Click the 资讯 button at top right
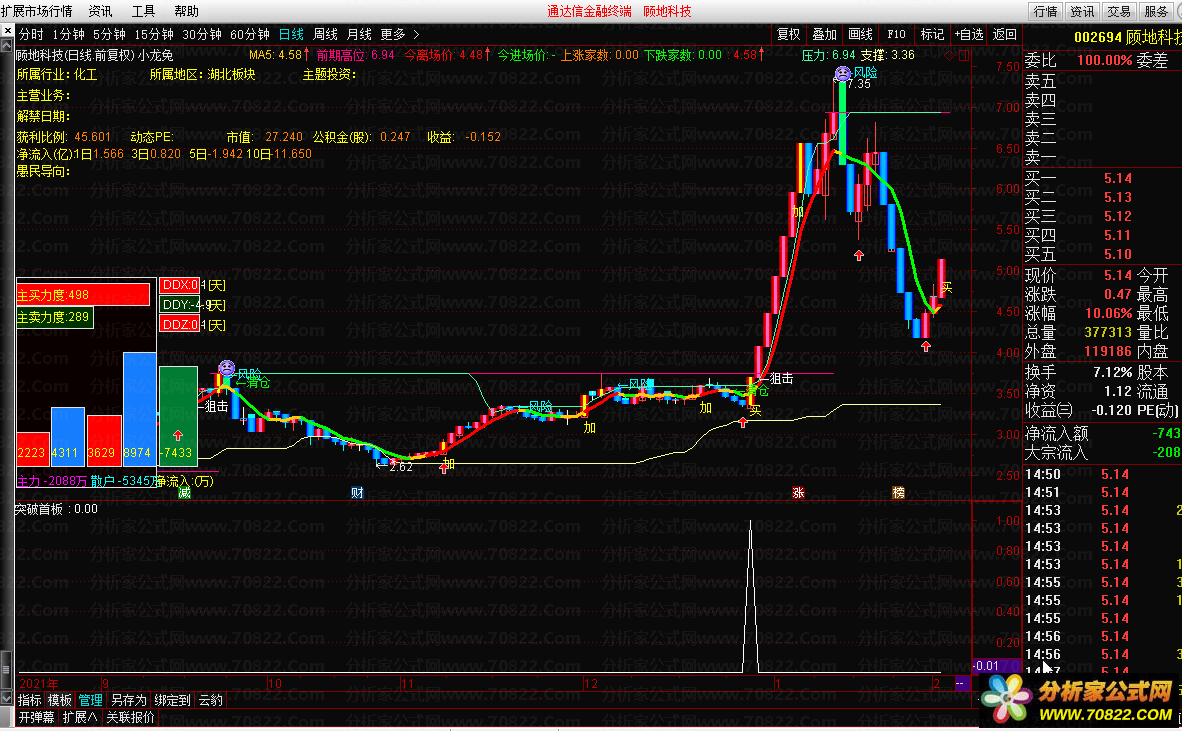The height and width of the screenshot is (731, 1182). (1082, 11)
